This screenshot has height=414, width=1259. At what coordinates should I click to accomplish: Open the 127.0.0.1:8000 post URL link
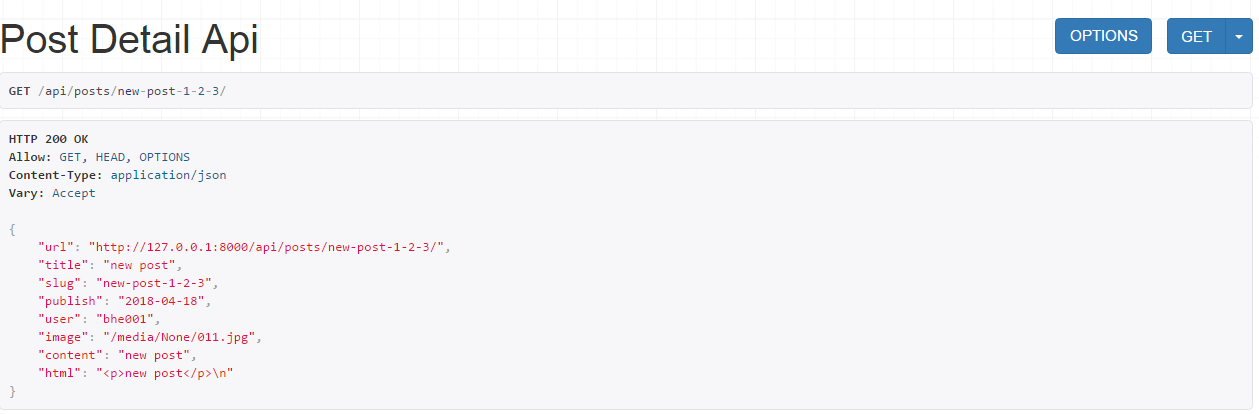point(268,247)
